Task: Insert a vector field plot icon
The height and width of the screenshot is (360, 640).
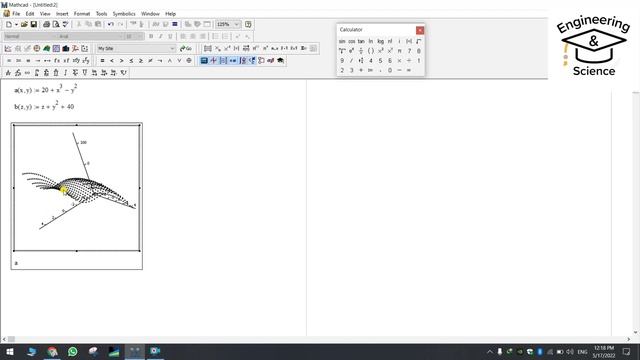Action: tap(84, 49)
